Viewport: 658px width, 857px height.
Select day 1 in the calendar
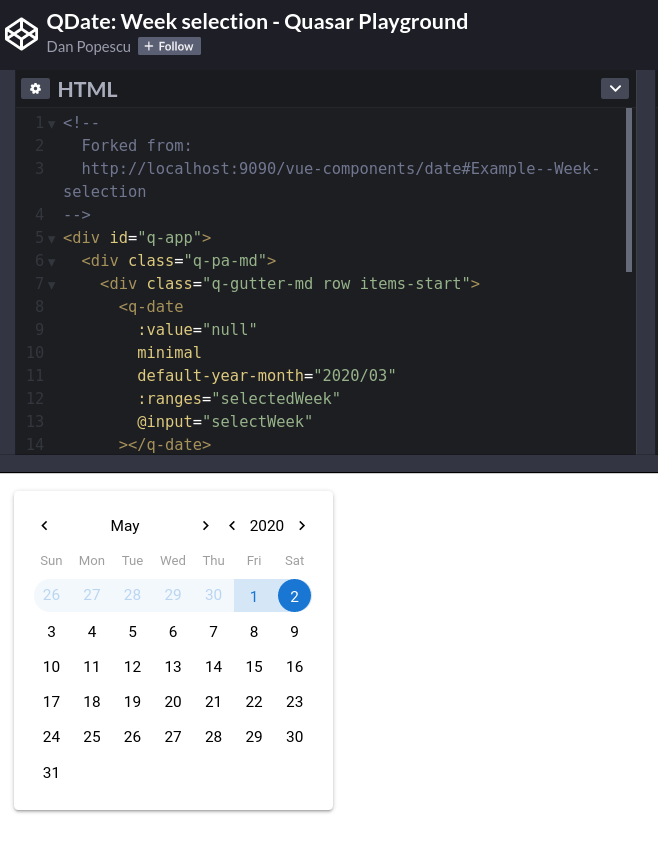254,596
